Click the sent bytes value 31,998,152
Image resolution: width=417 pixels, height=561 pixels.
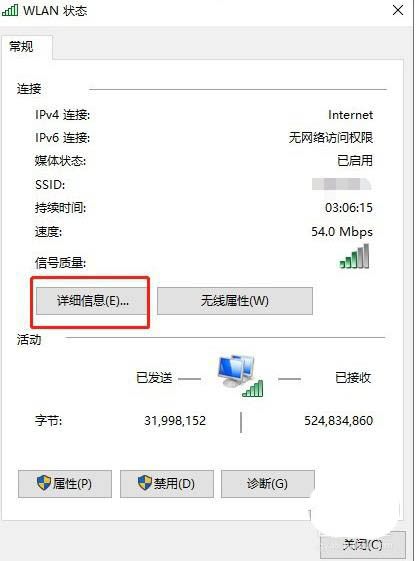pos(175,421)
